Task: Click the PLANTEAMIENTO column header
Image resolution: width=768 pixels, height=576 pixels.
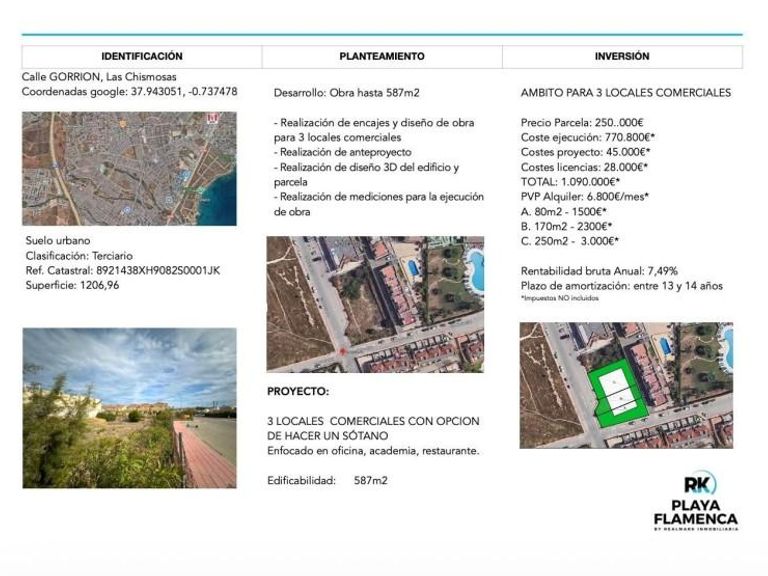Action: point(382,56)
